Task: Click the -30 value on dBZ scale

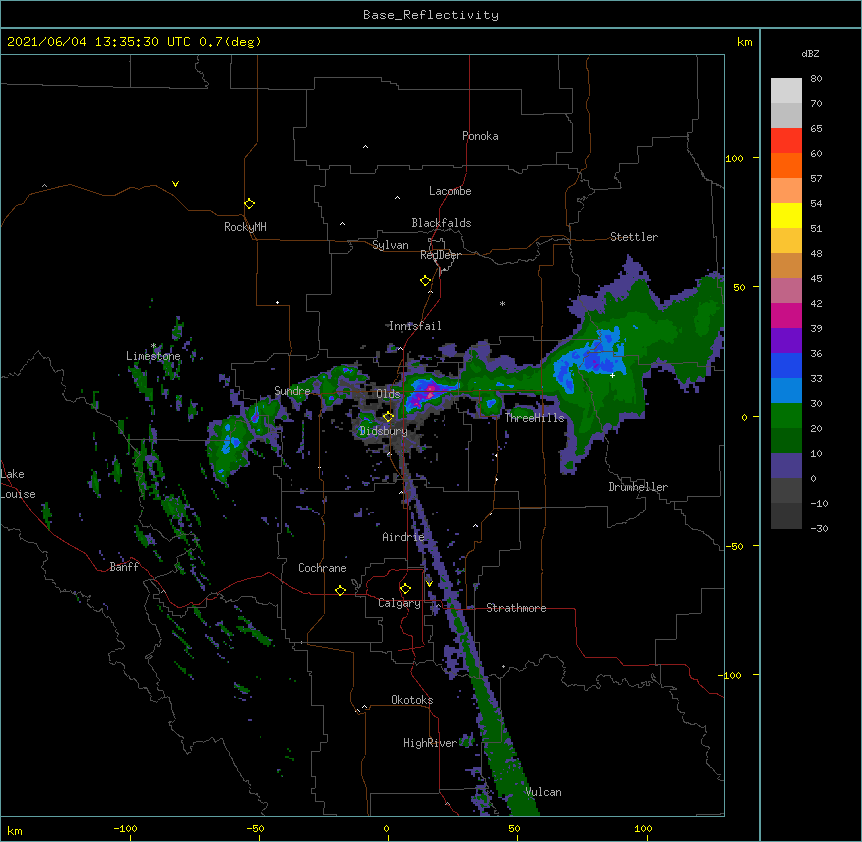Action: tap(819, 528)
